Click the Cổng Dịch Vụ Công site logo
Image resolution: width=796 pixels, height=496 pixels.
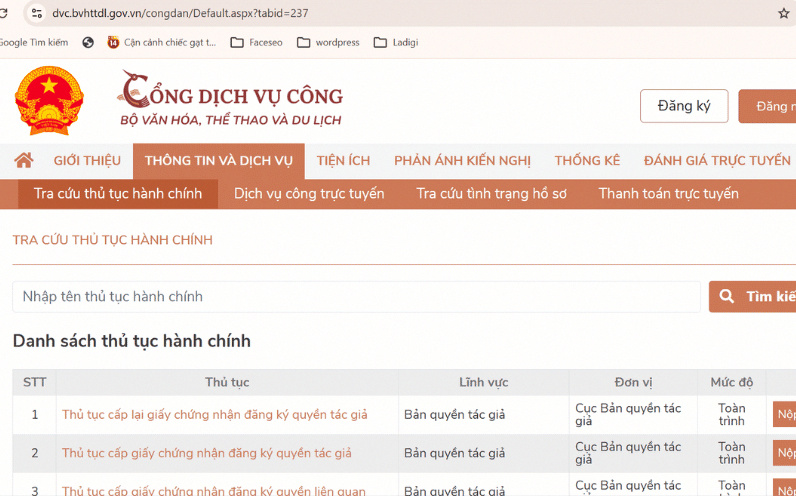[230, 99]
